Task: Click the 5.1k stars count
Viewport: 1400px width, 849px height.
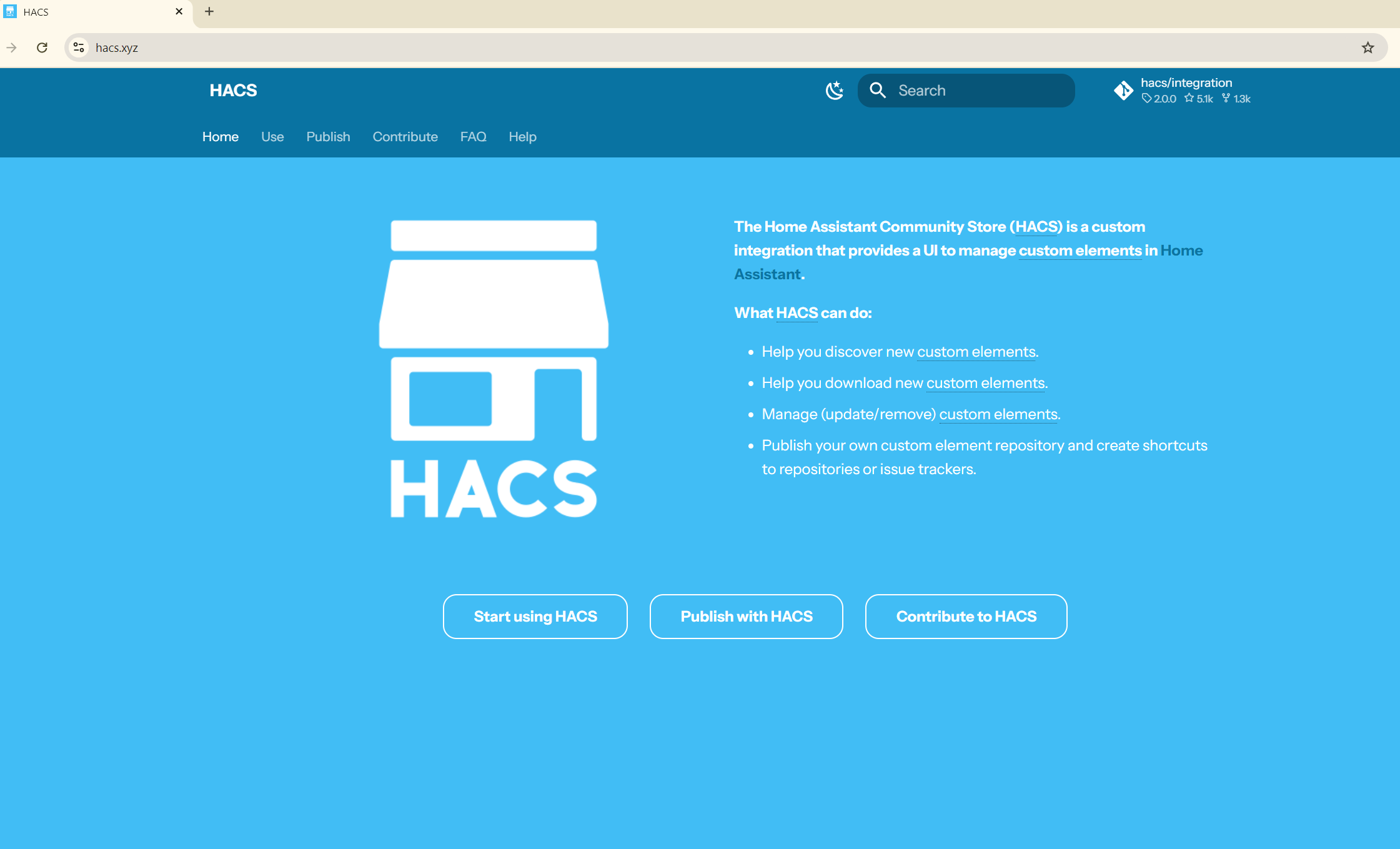Action: 1199,99
